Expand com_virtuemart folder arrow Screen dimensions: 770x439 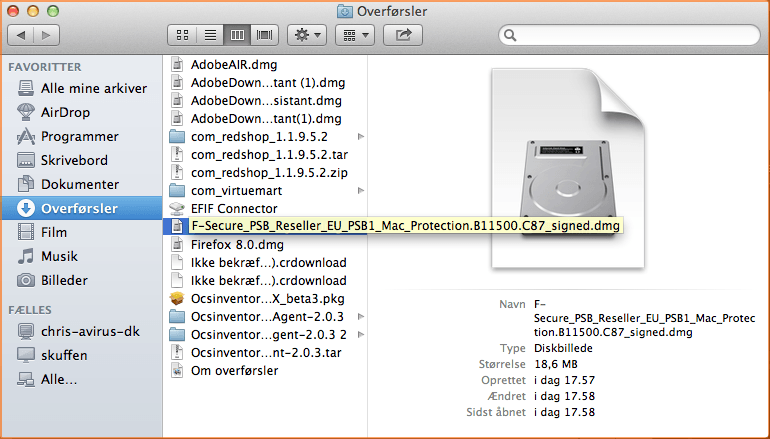click(x=361, y=191)
